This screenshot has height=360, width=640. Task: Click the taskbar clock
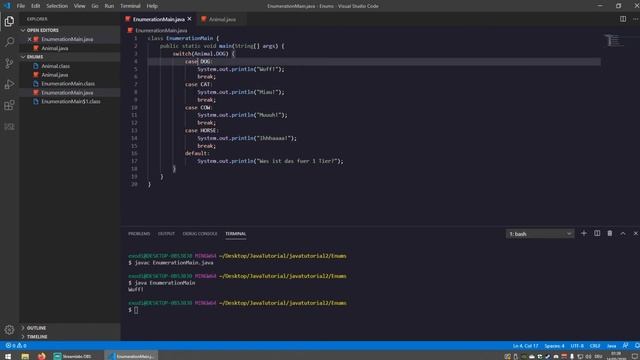tap(616, 356)
